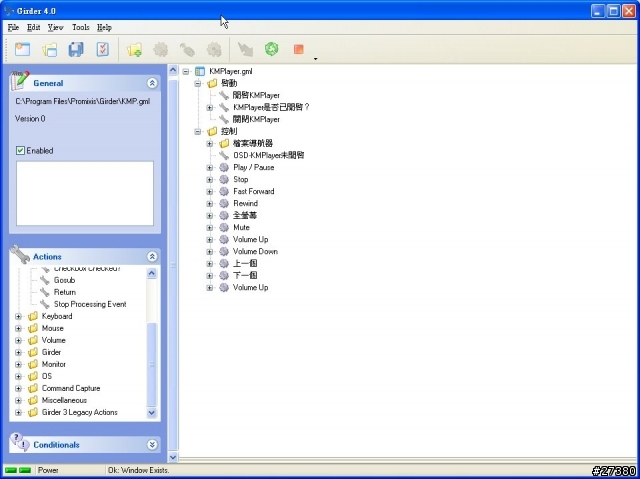
Task: Expand the Conditionals panel
Action: click(x=152, y=445)
